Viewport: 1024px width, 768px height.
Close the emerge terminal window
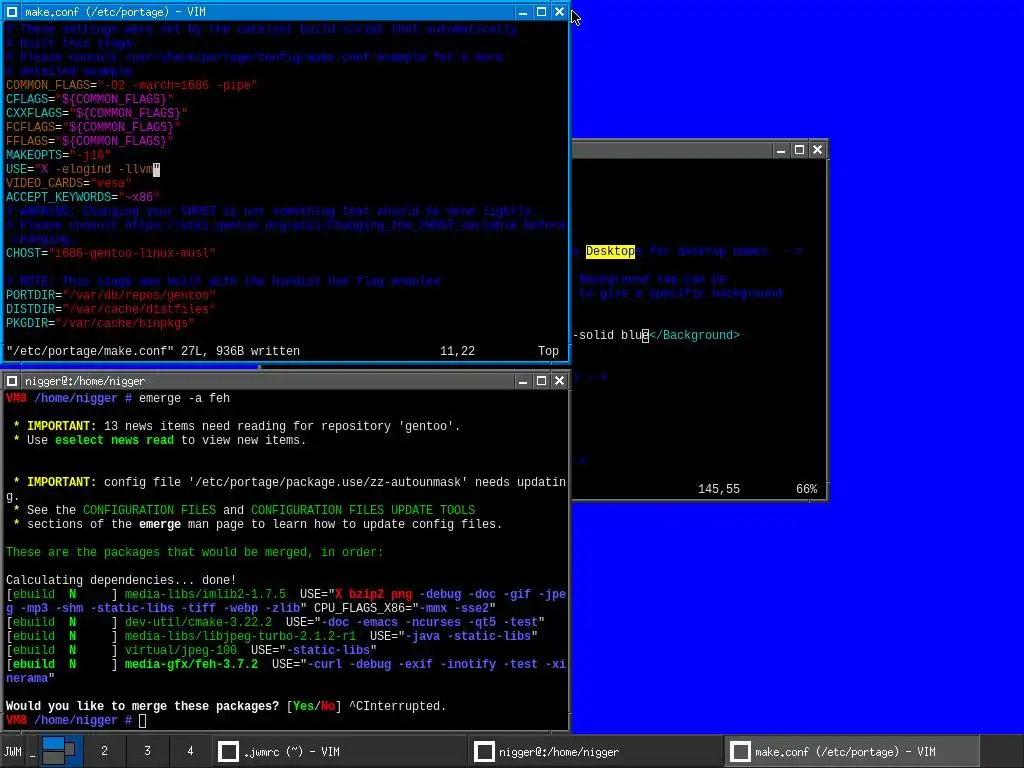point(560,381)
